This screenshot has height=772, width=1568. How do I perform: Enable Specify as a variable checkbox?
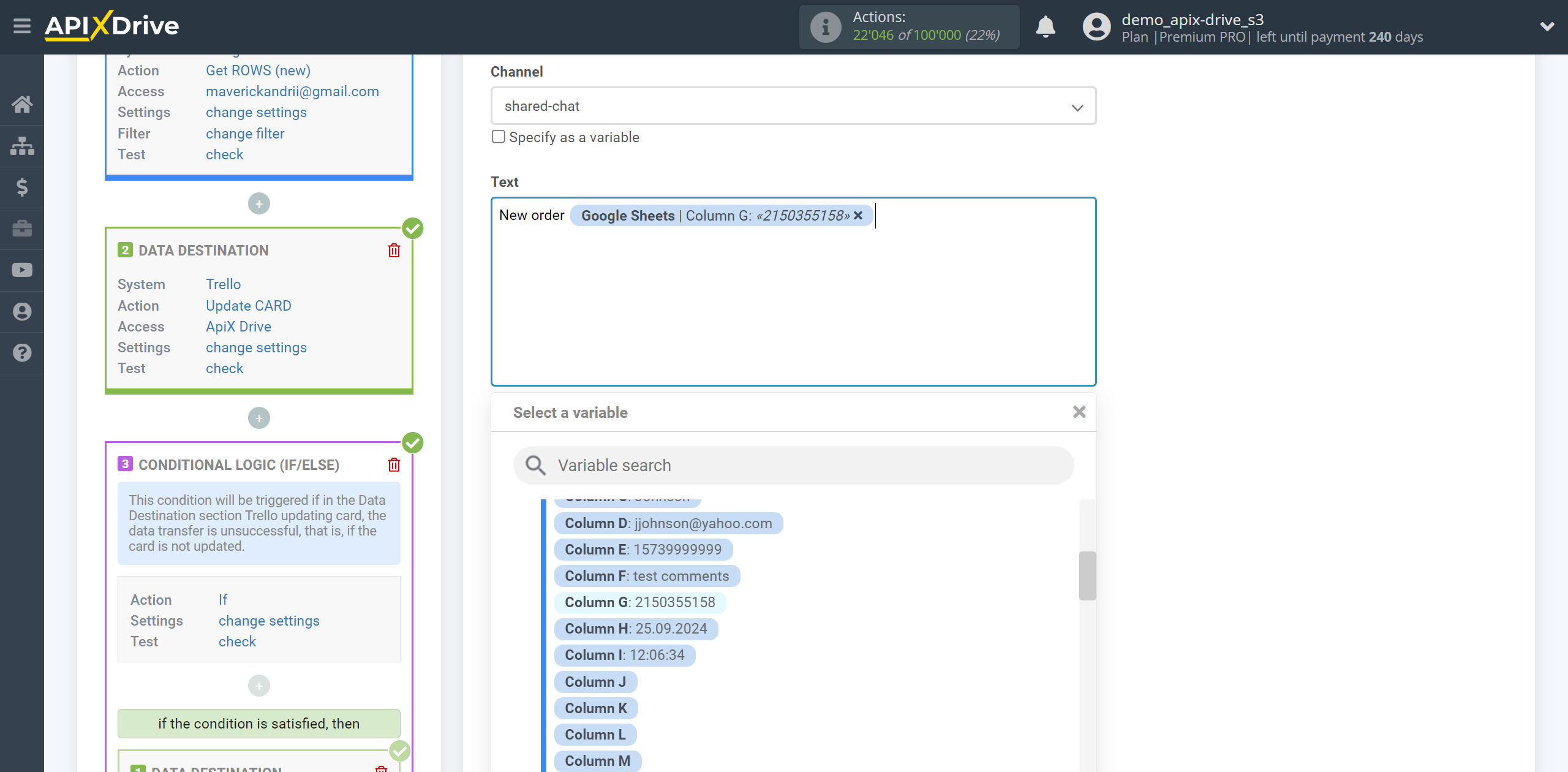[x=499, y=137]
